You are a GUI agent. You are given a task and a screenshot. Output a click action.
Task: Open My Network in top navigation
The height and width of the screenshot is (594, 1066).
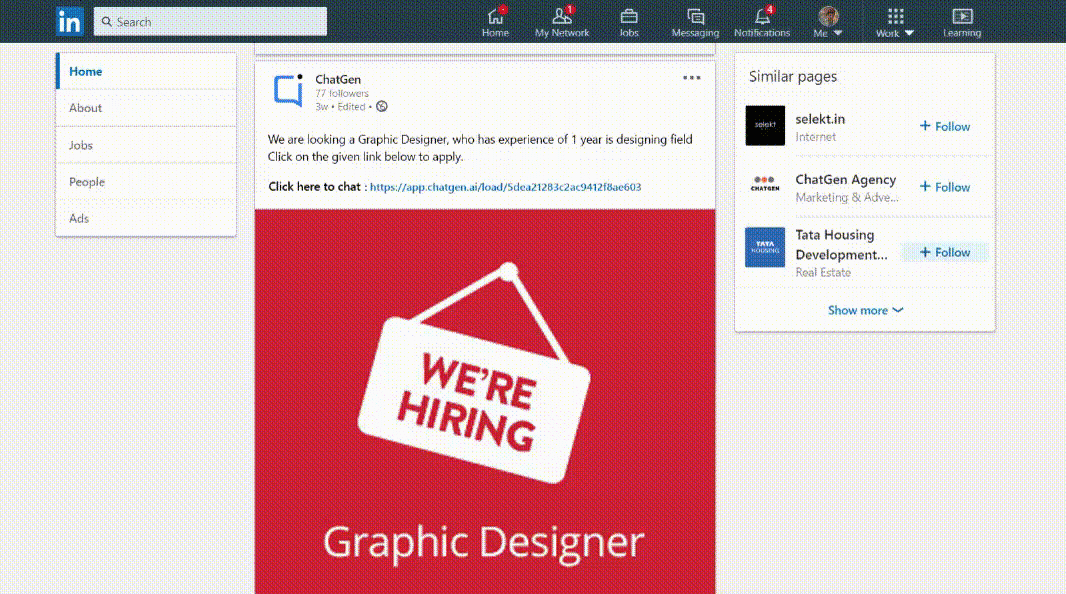tap(562, 22)
